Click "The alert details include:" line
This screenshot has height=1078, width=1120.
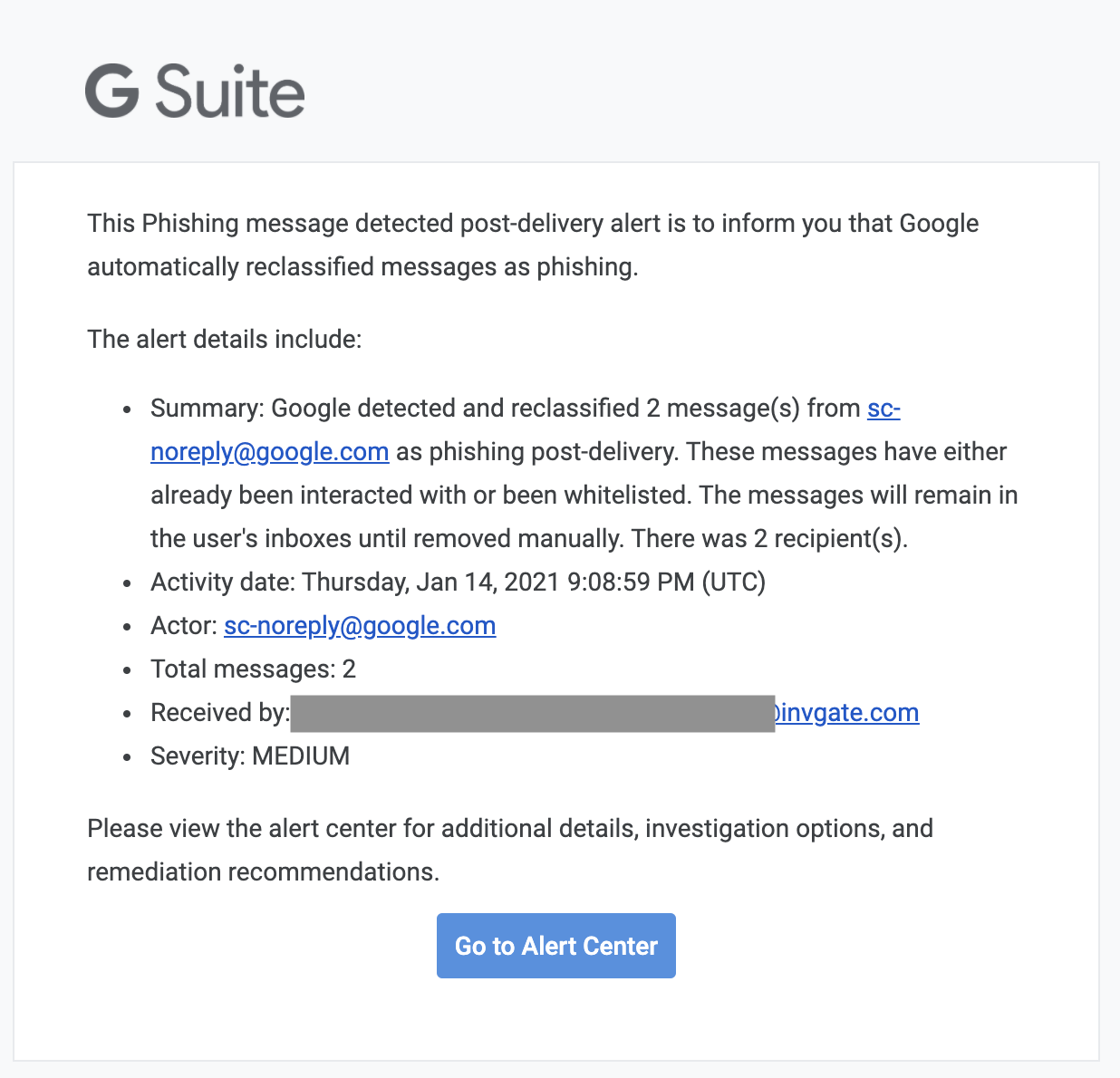(x=224, y=340)
